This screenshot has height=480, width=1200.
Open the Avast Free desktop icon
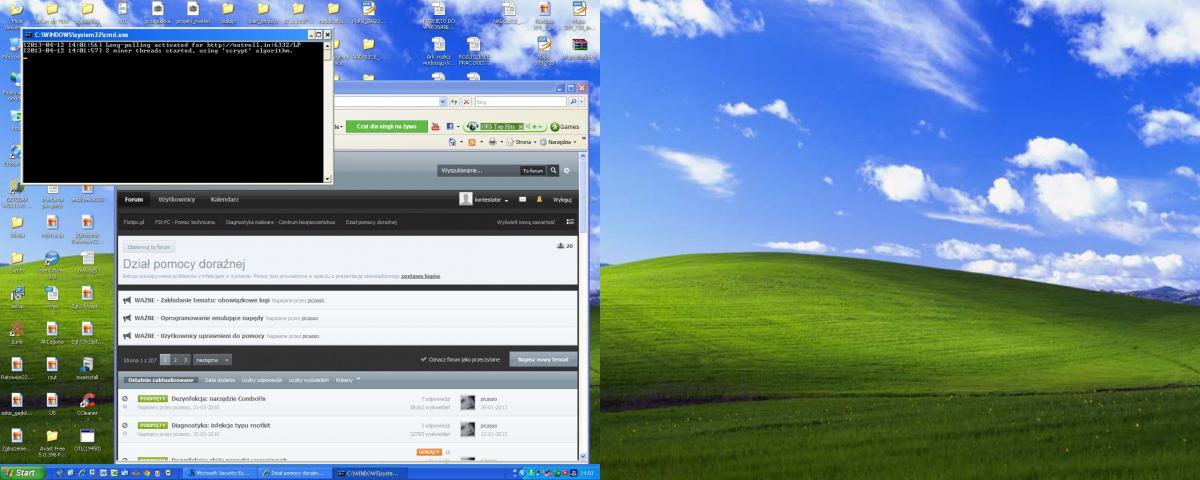52,442
